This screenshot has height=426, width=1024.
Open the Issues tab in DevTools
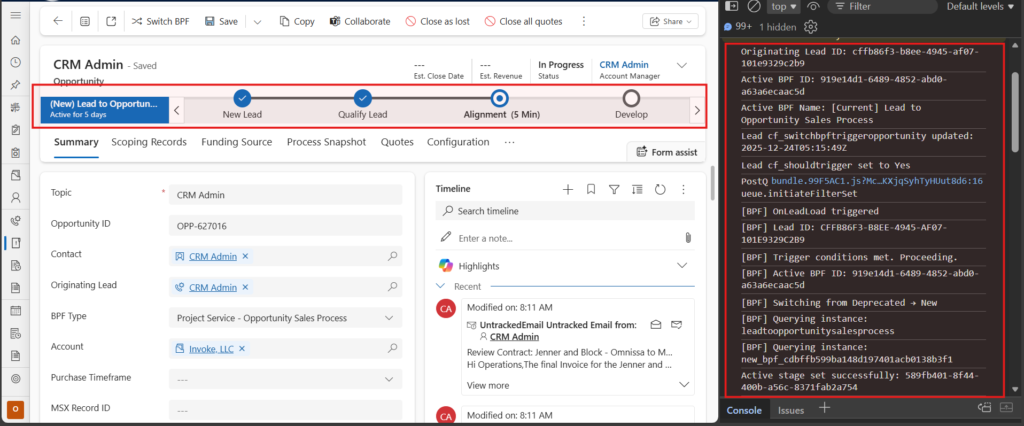pos(790,410)
